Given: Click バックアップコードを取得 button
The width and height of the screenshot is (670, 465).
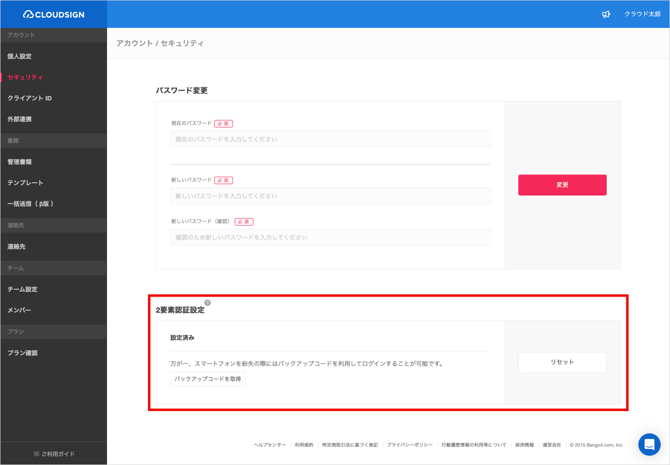Looking at the screenshot, I should click(x=208, y=379).
